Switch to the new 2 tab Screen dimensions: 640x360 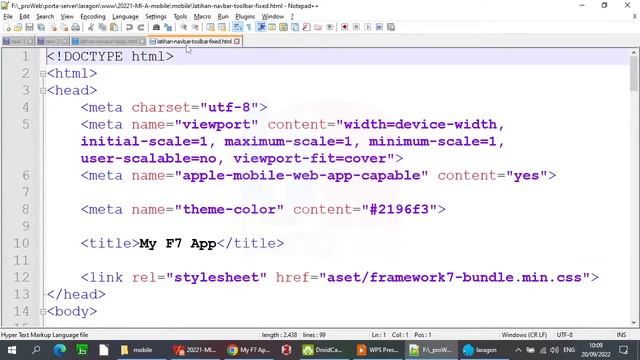coord(53,42)
